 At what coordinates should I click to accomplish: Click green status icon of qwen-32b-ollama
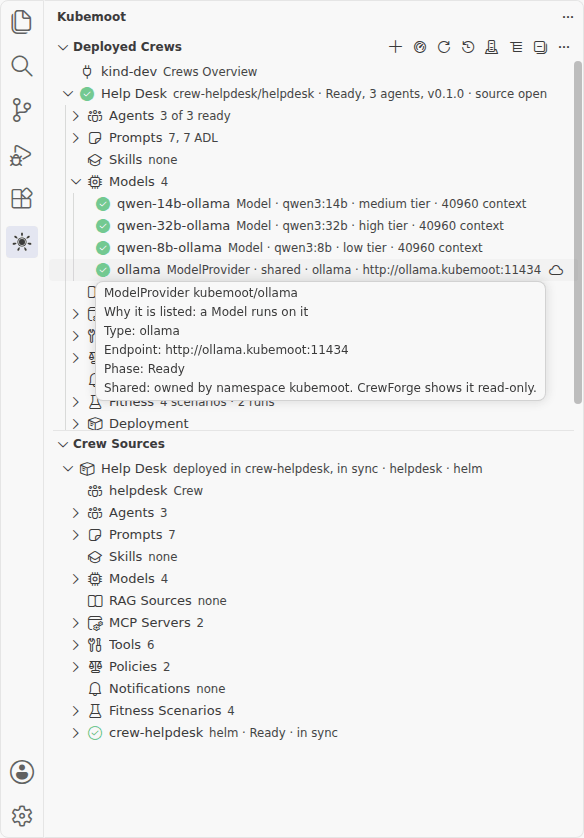103,226
